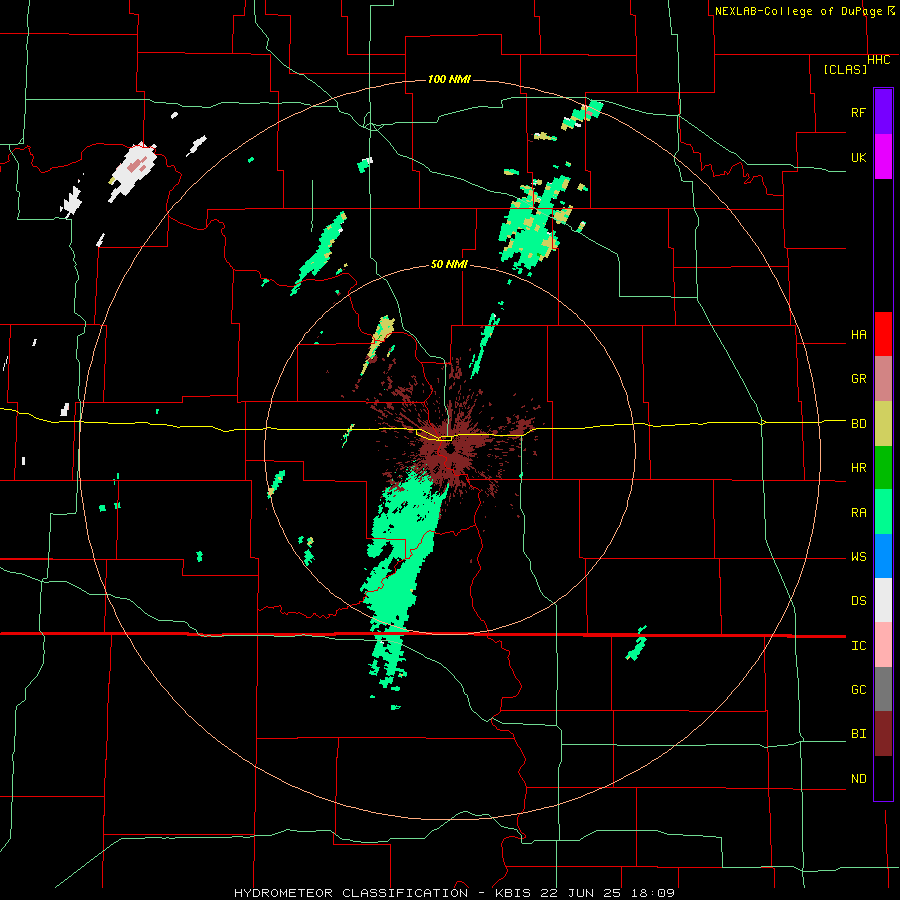This screenshot has height=900, width=900.
Task: Click the HA legend label
Action: click(858, 335)
